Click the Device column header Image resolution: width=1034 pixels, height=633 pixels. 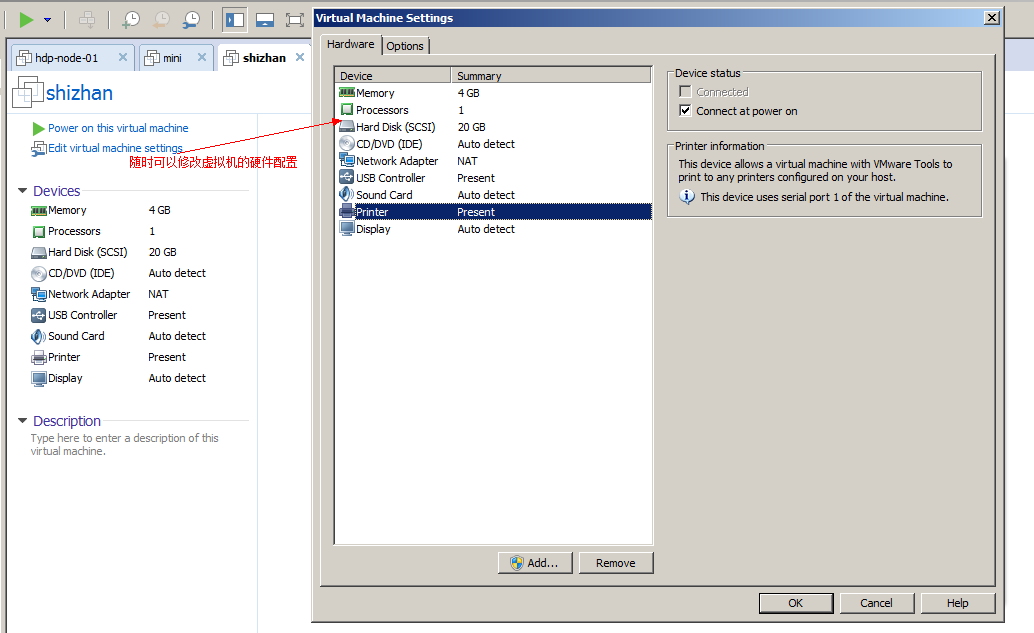click(393, 76)
